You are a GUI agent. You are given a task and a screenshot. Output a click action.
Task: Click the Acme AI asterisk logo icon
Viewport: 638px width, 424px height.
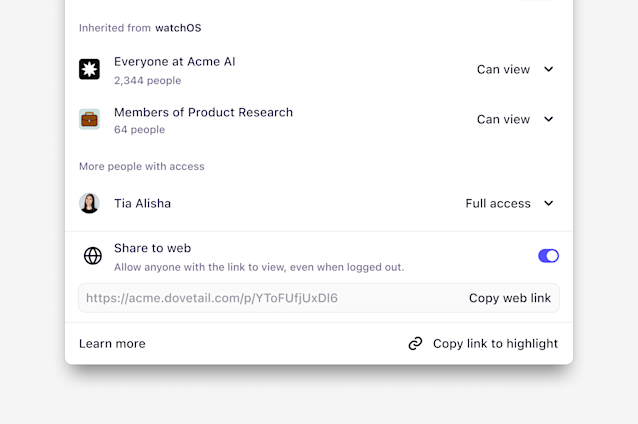pos(90,69)
